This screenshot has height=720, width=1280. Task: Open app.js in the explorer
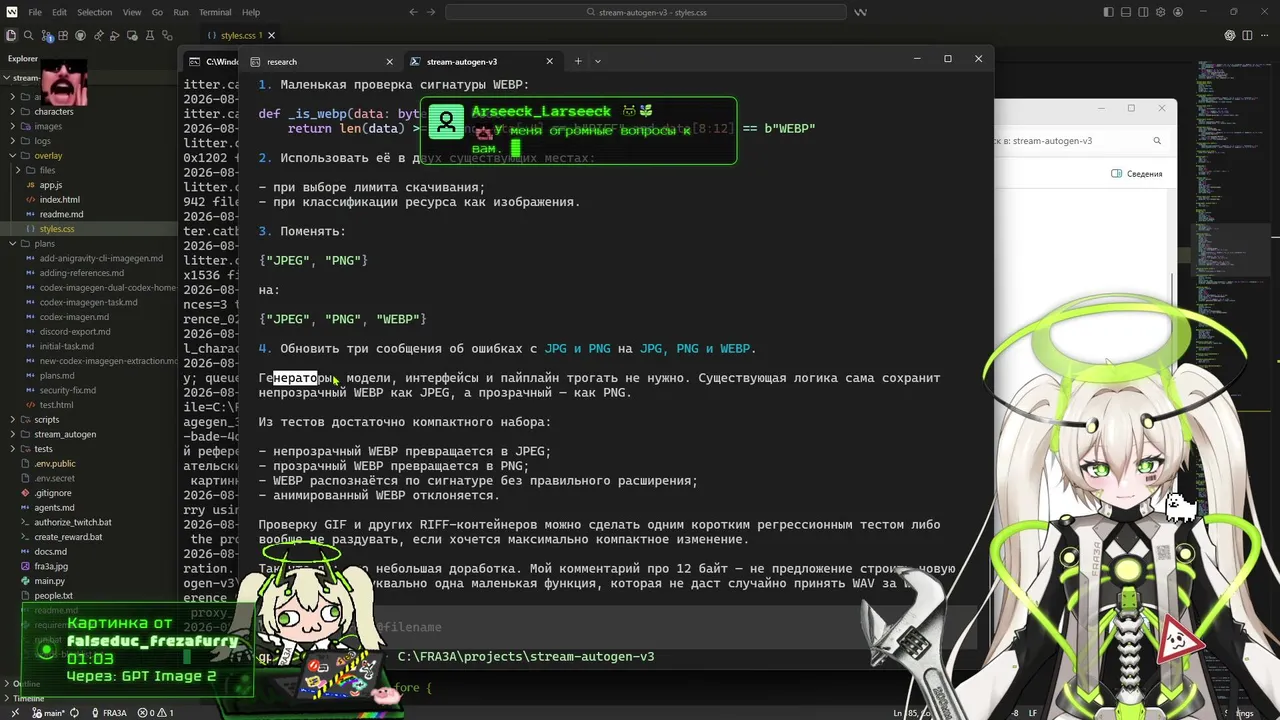[x=50, y=185]
